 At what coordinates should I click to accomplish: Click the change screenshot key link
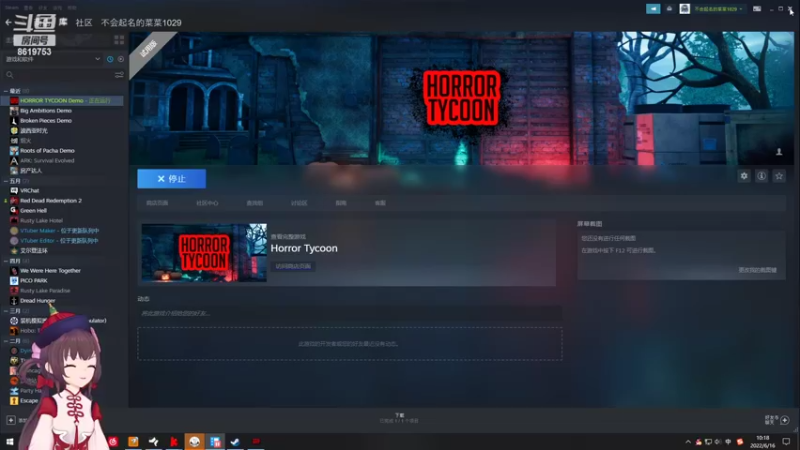click(758, 270)
